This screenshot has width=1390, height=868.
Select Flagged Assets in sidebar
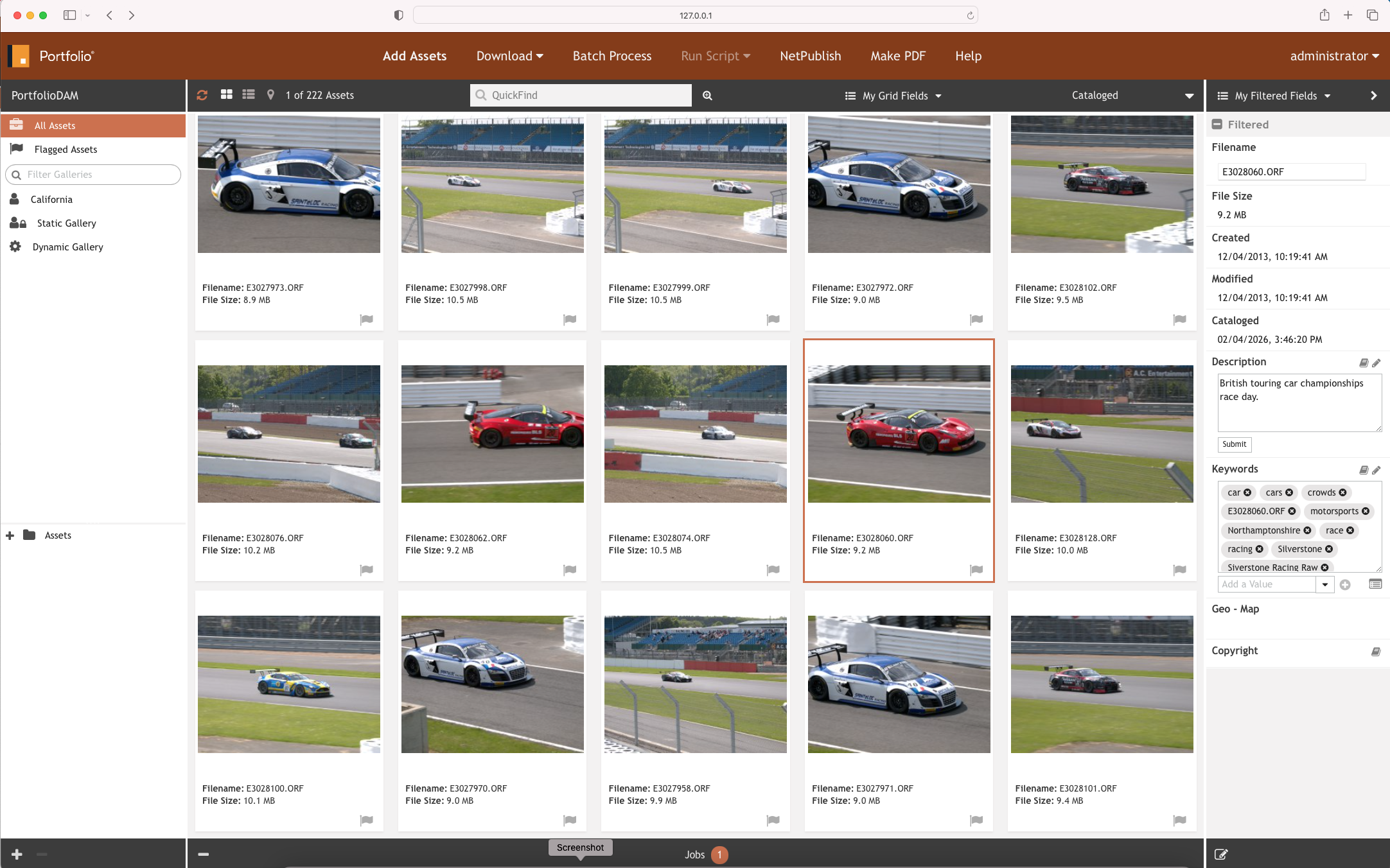[66, 149]
